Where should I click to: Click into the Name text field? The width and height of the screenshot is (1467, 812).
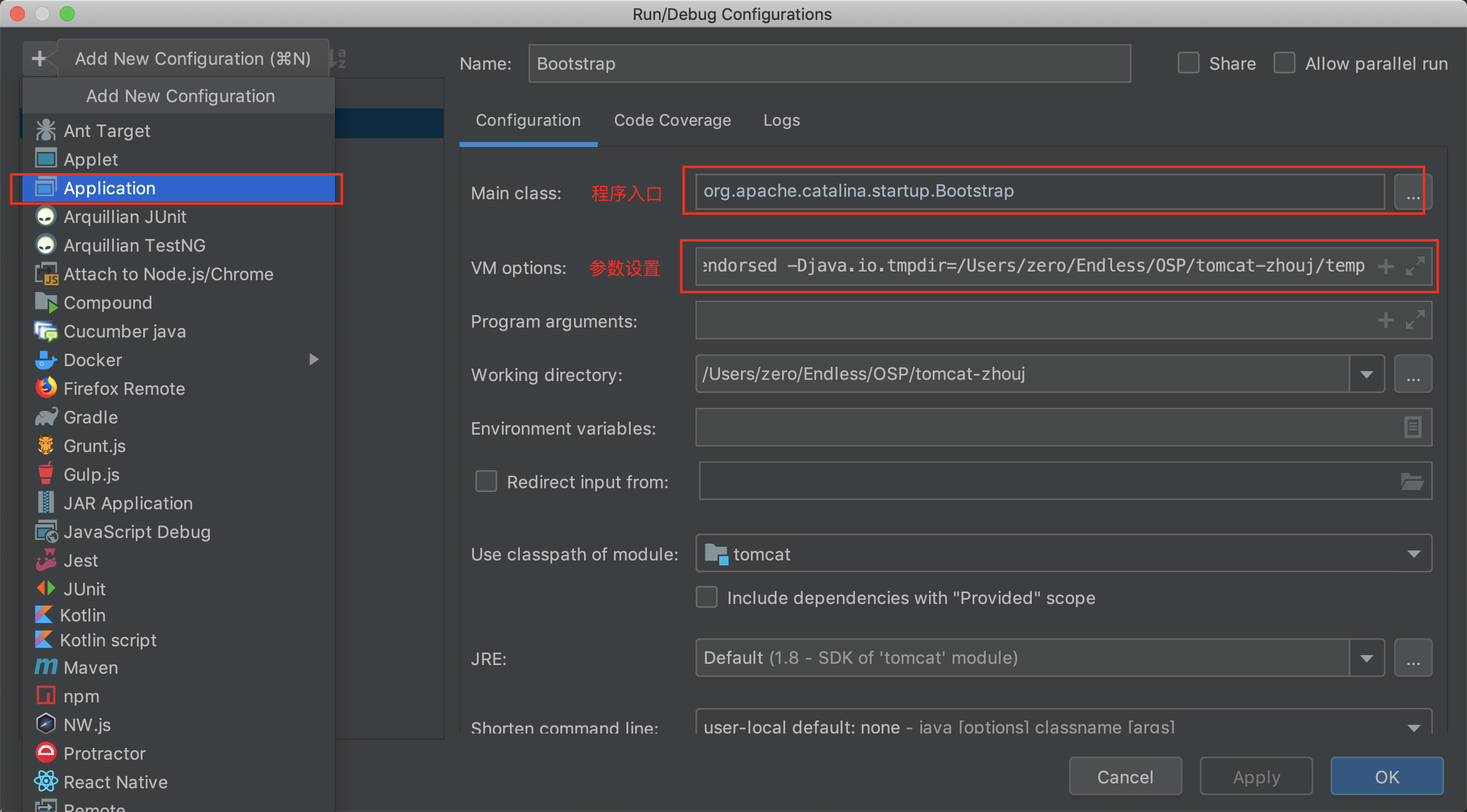coord(829,64)
